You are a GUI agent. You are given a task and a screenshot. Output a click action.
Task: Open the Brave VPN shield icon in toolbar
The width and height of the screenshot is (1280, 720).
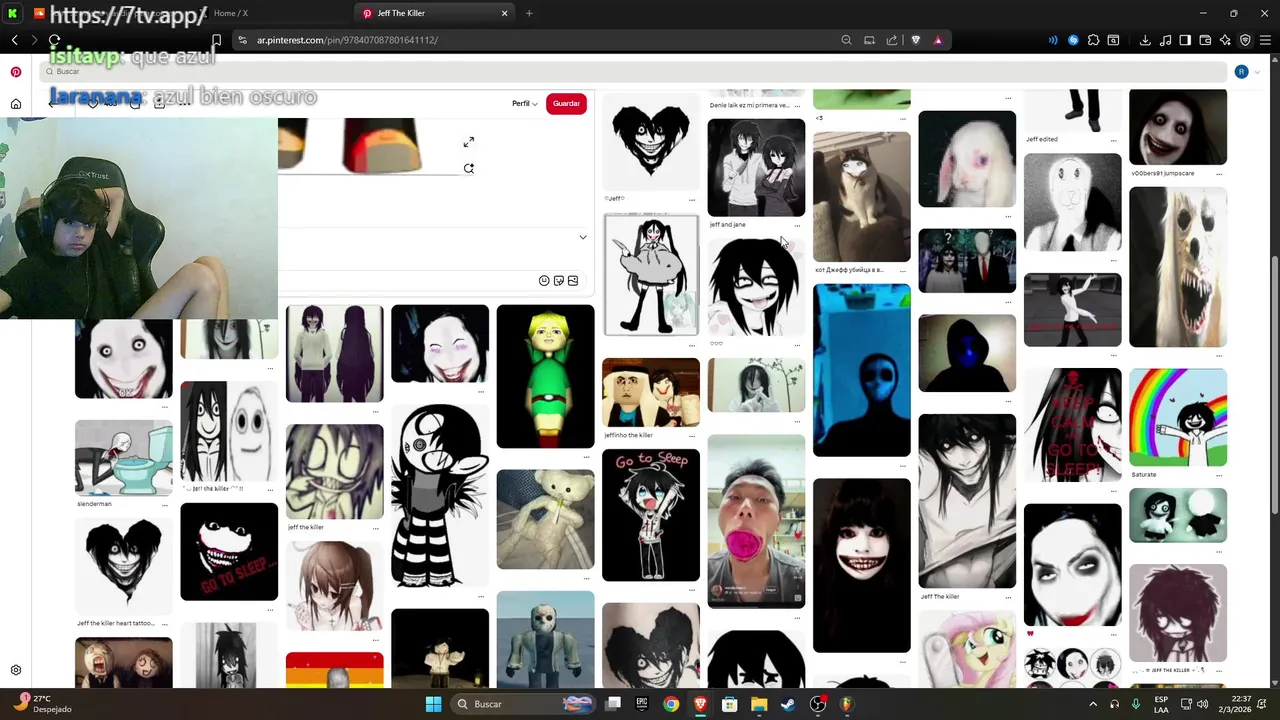click(x=1245, y=40)
